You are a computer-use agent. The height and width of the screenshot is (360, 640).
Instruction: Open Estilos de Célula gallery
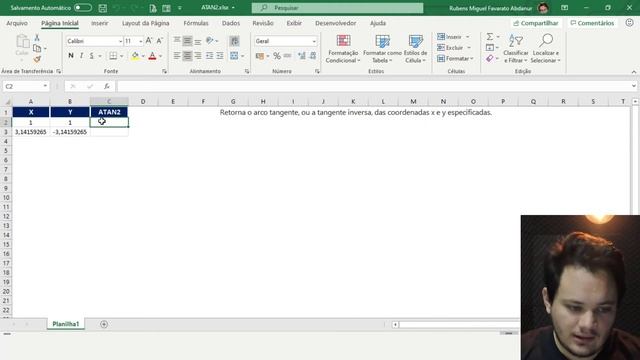416,49
